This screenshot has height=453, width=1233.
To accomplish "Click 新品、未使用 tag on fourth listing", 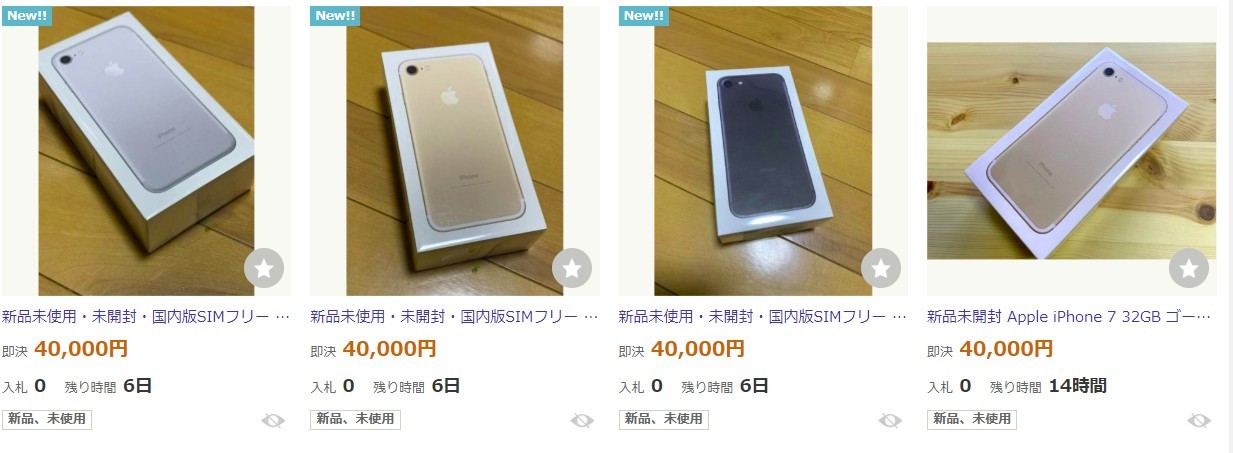I will click(x=972, y=419).
